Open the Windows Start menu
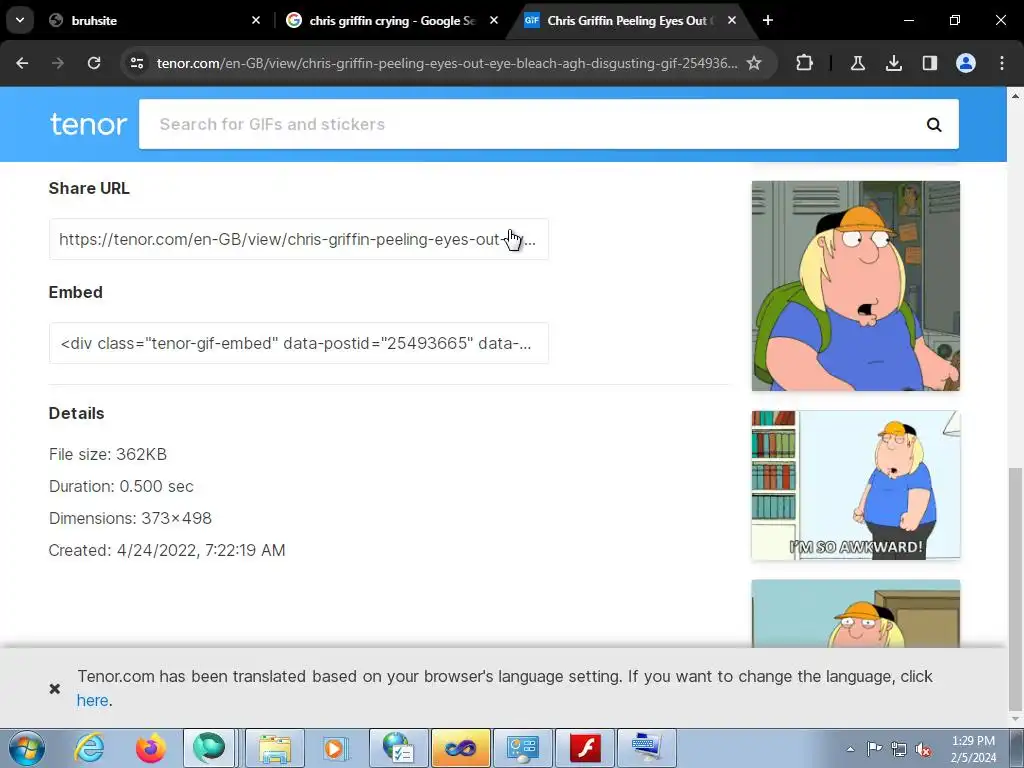1024x768 pixels. pyautogui.click(x=27, y=748)
